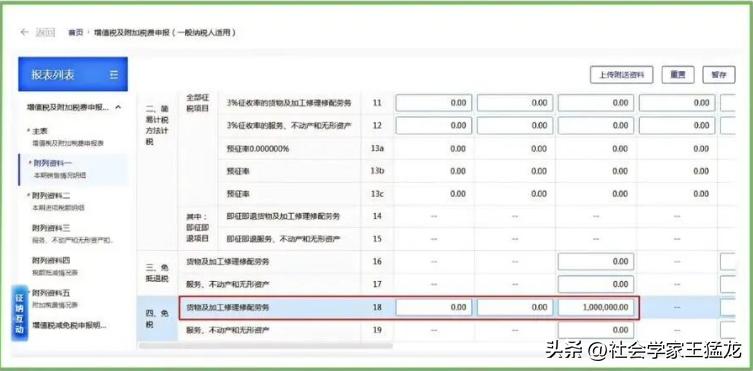The width and height of the screenshot is (753, 371).
Task: Click the 暂存 button
Action: 719,75
